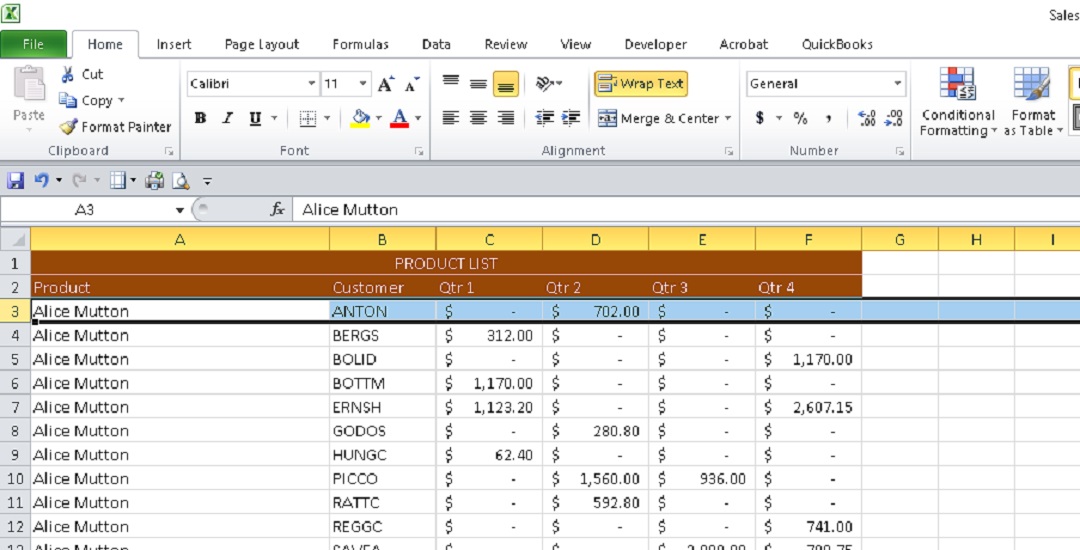Click the Increase Indent icon
Screen dimensions: 1080x550
(x=572, y=118)
